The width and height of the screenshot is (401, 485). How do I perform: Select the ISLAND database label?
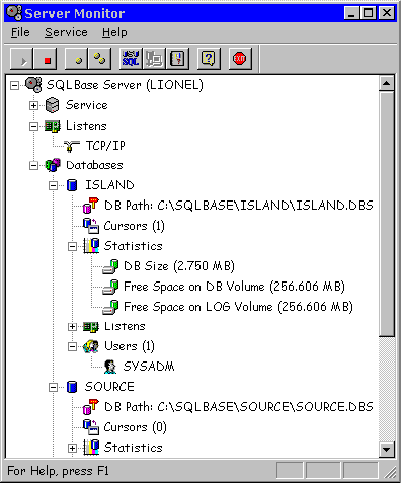click(110, 185)
